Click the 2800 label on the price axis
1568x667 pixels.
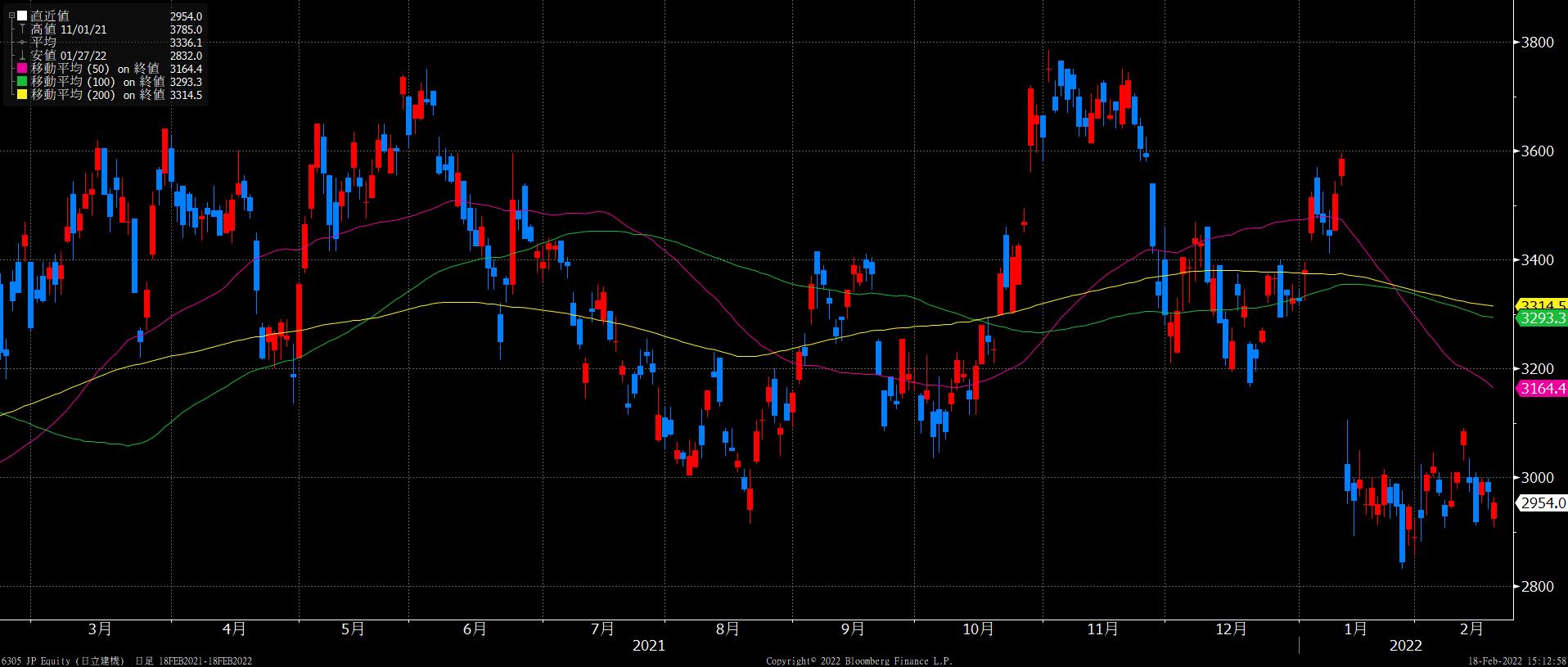coord(1537,587)
